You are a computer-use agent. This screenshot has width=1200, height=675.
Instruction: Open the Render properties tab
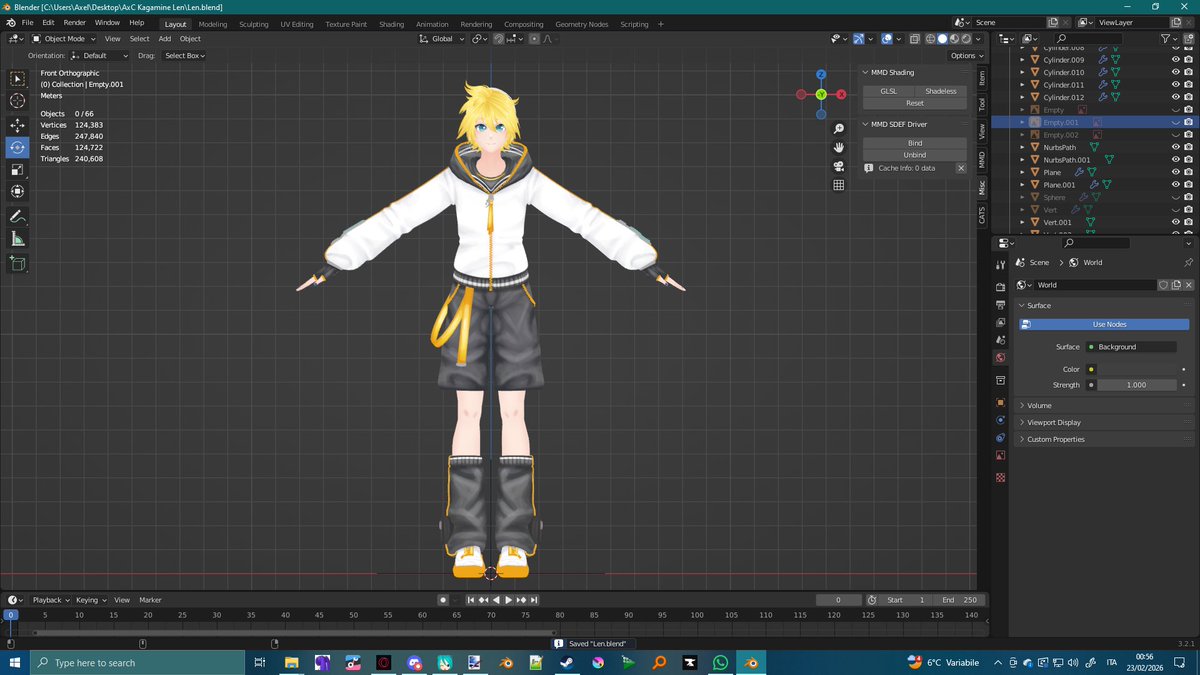coord(1001,288)
